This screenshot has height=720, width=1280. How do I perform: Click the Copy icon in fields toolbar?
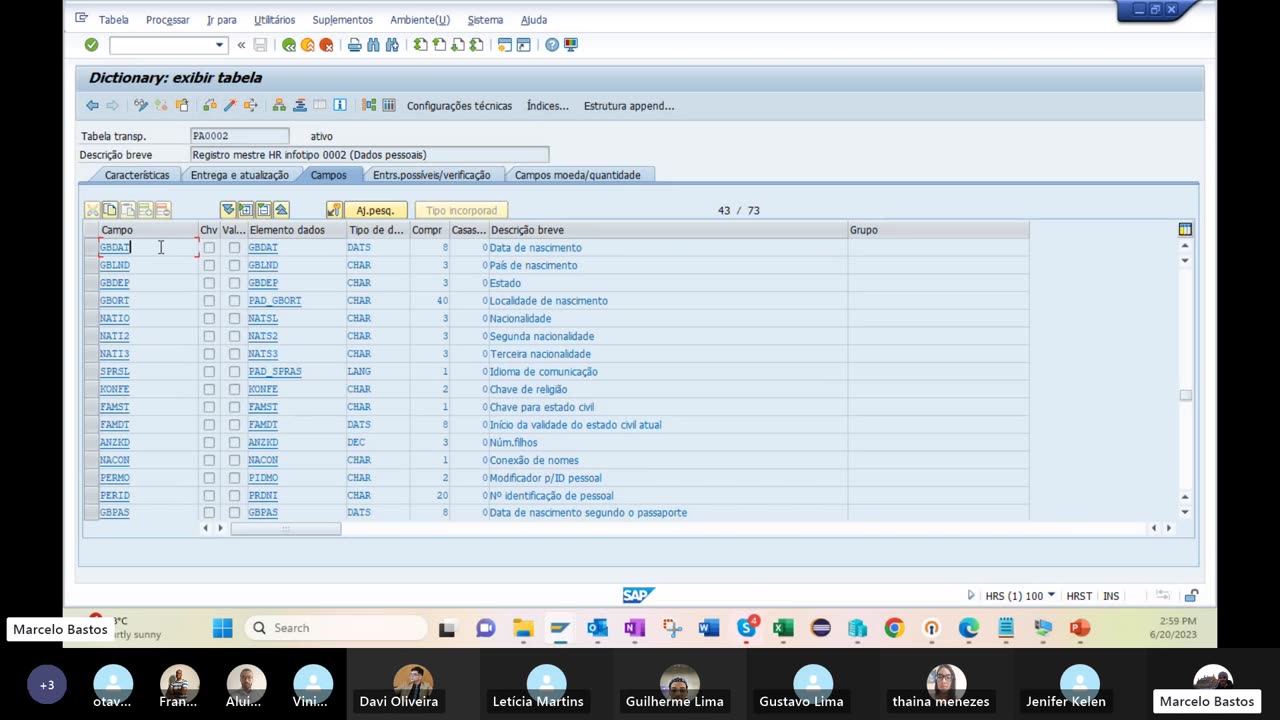tap(110, 210)
